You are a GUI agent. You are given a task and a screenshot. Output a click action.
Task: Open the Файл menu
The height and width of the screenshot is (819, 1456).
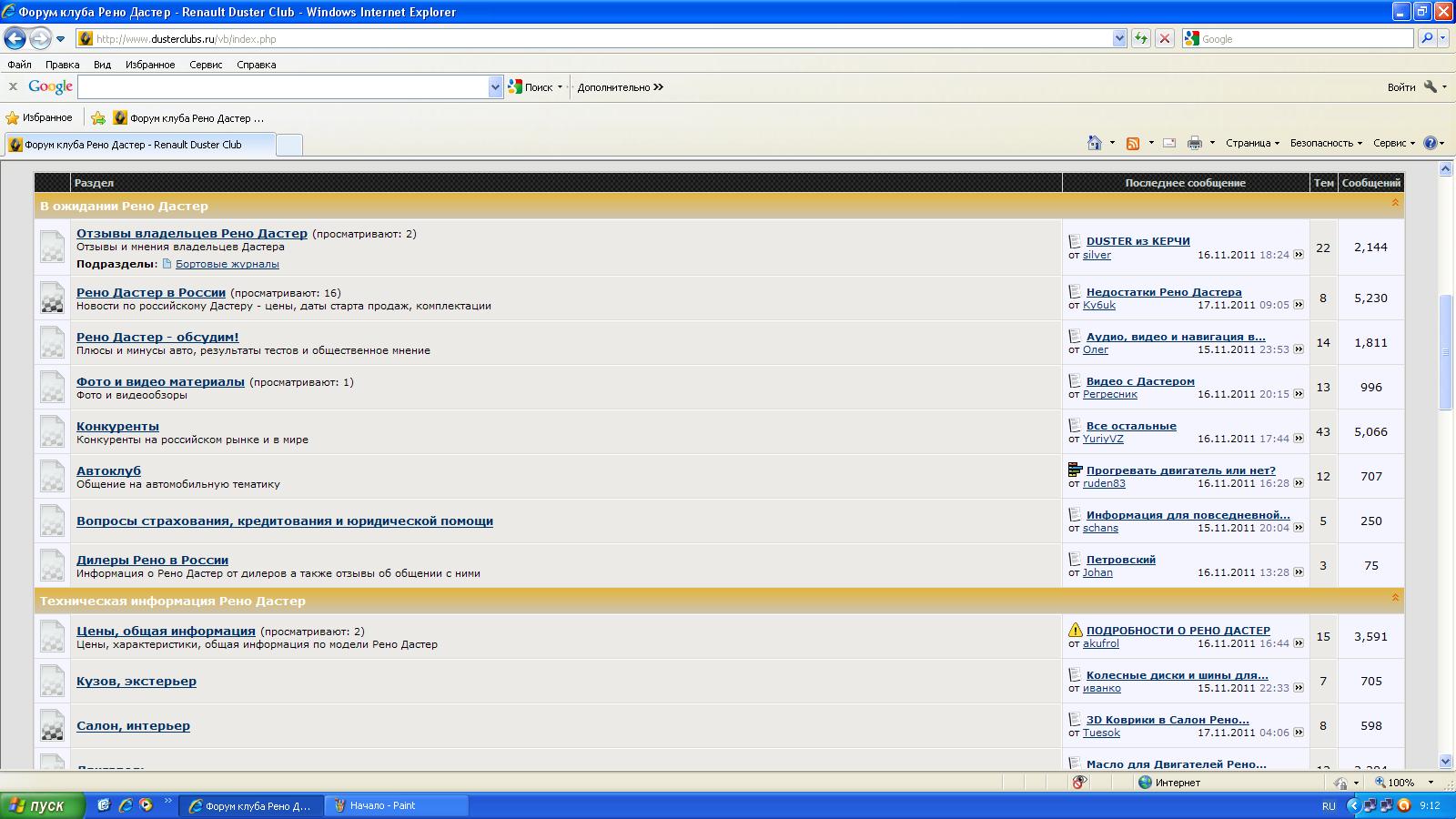point(19,65)
